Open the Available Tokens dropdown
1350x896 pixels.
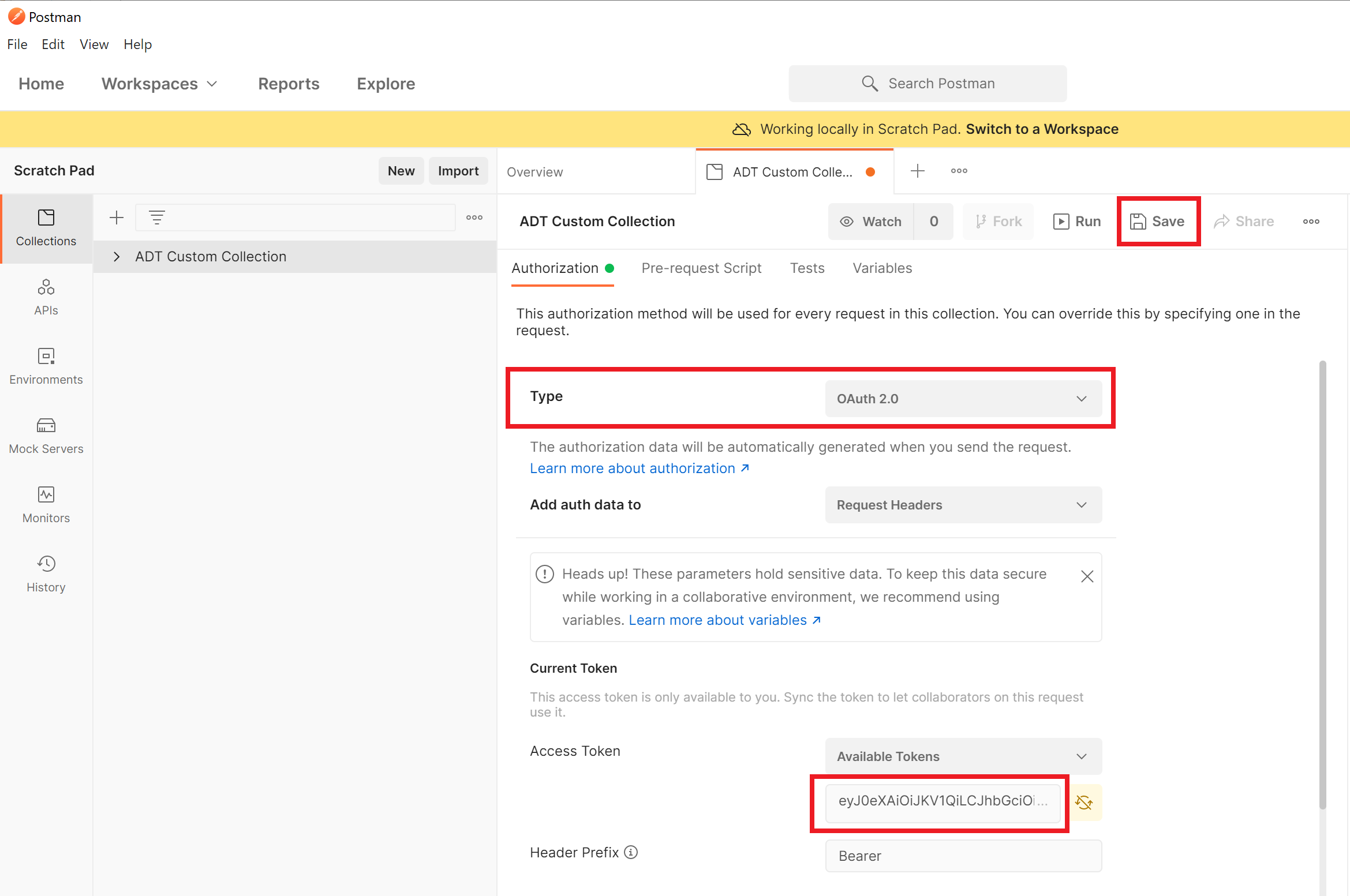963,756
